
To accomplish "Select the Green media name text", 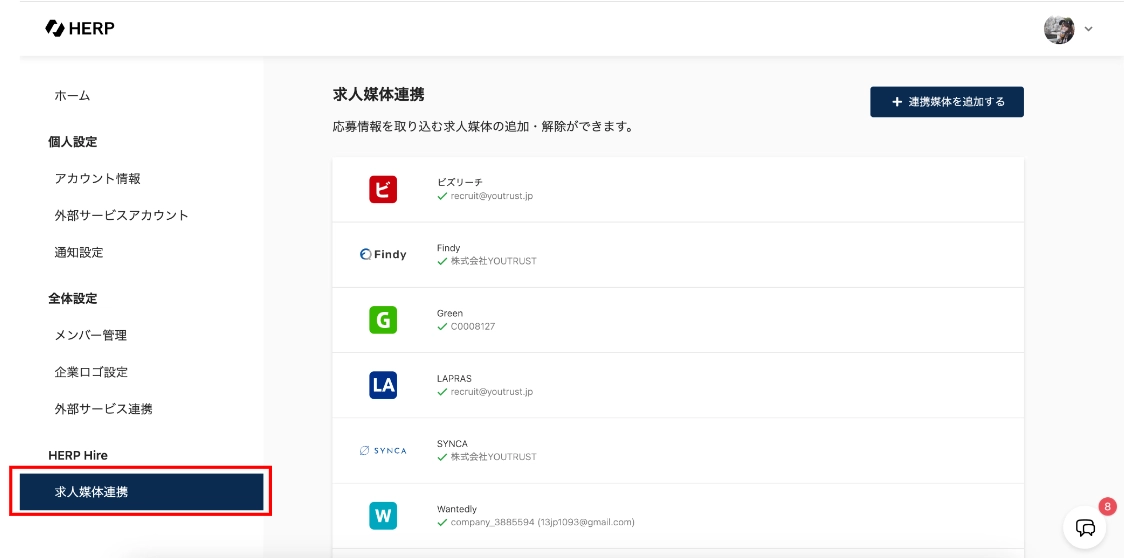I will [x=450, y=313].
